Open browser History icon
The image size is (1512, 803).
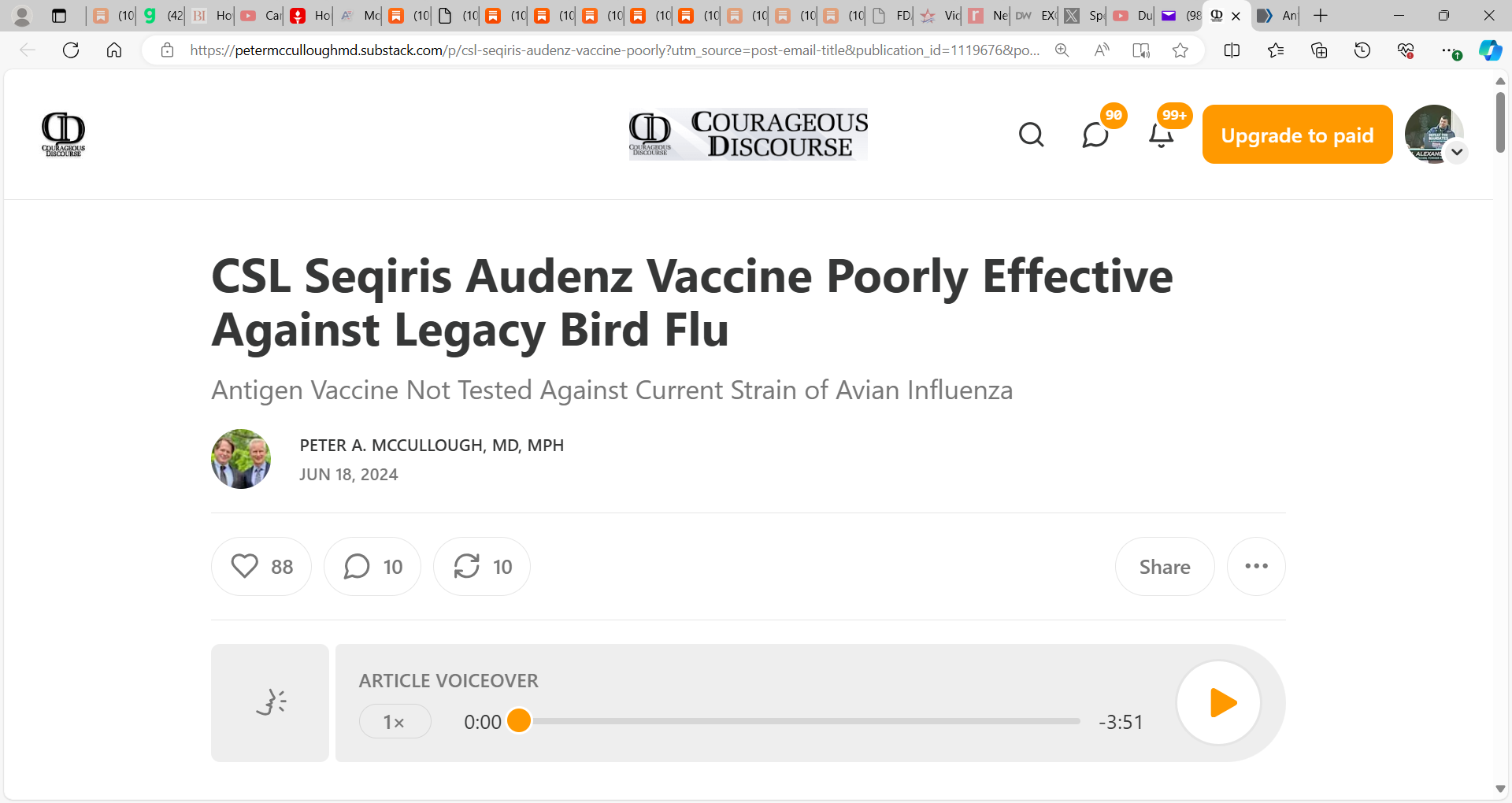[x=1362, y=50]
